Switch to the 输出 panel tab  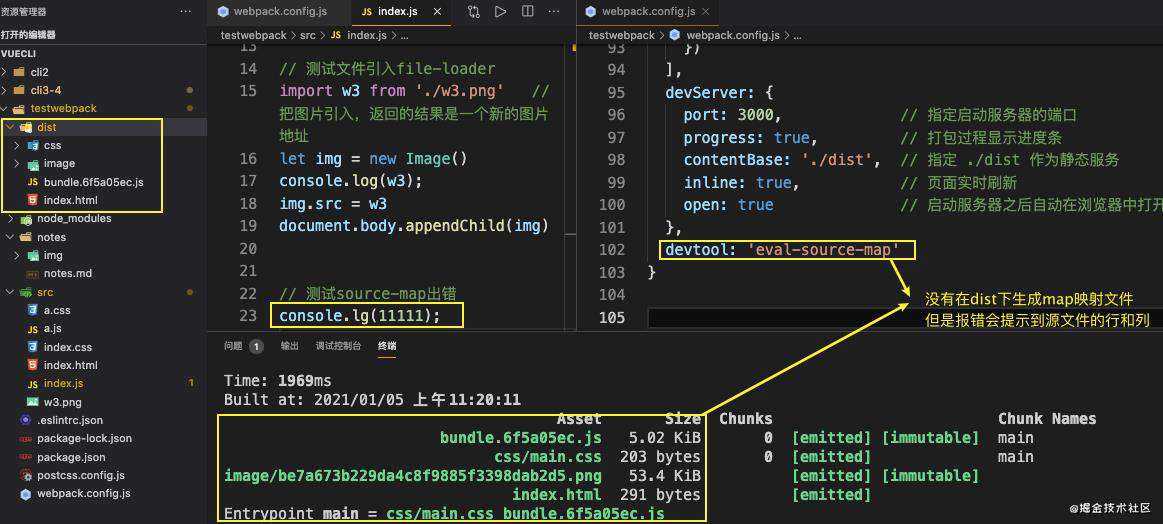click(289, 346)
